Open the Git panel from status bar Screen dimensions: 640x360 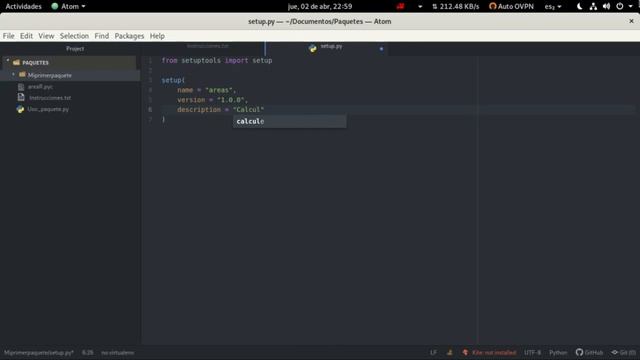click(x=623, y=353)
